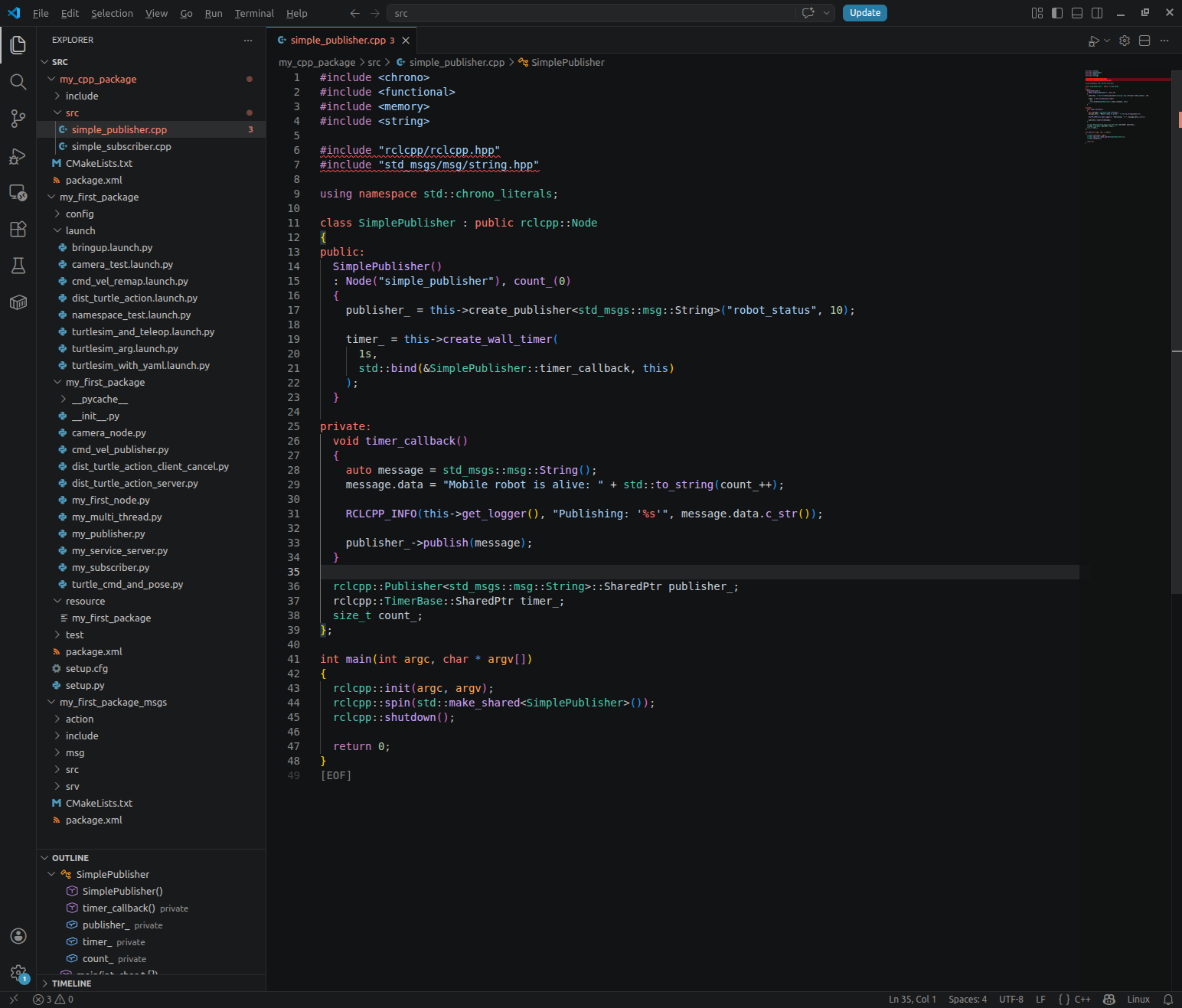Click src breadcrumb in editor path
The image size is (1182, 1008).
tap(374, 62)
